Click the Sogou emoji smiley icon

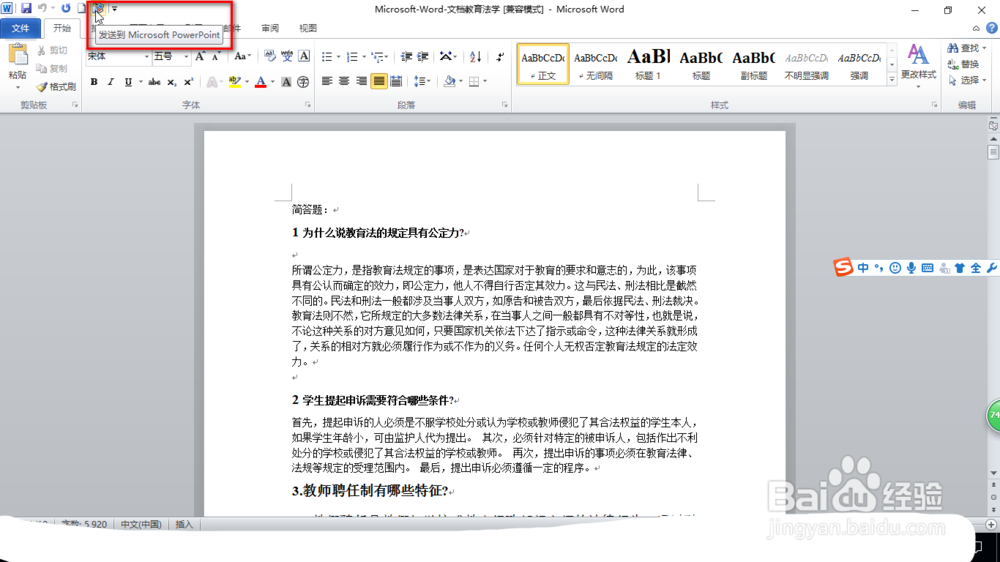pos(895,268)
